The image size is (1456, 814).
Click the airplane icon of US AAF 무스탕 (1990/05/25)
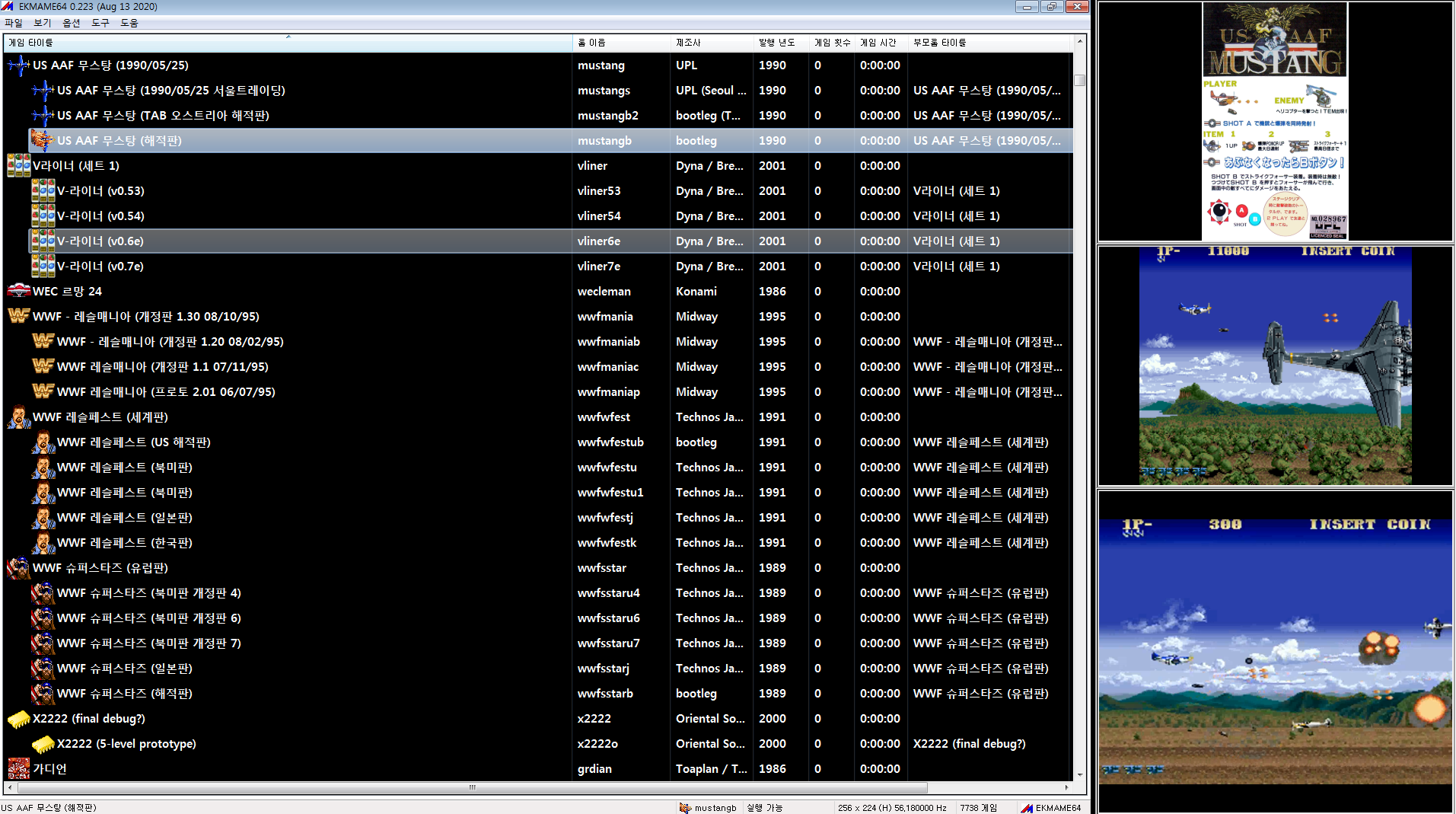tap(18, 65)
